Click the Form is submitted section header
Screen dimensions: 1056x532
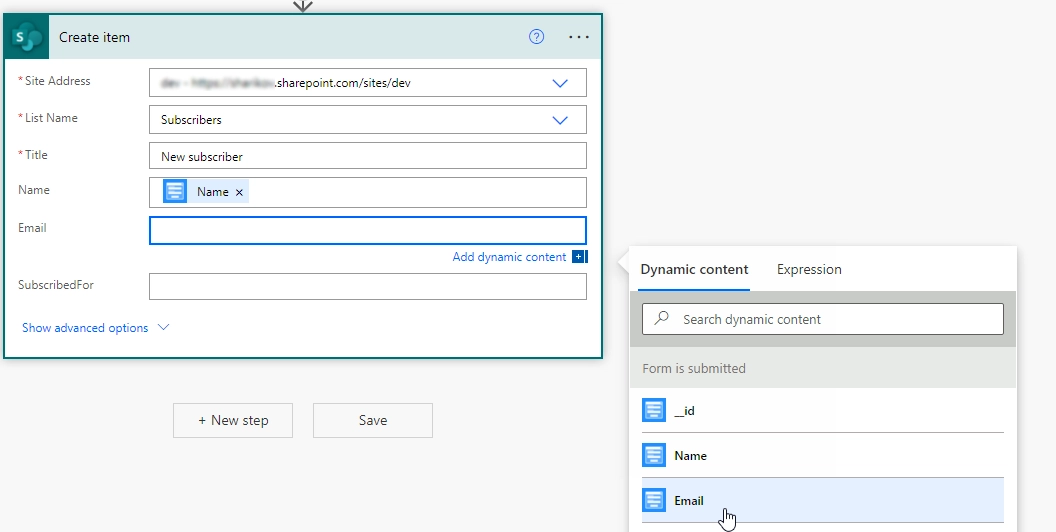[x=823, y=368]
